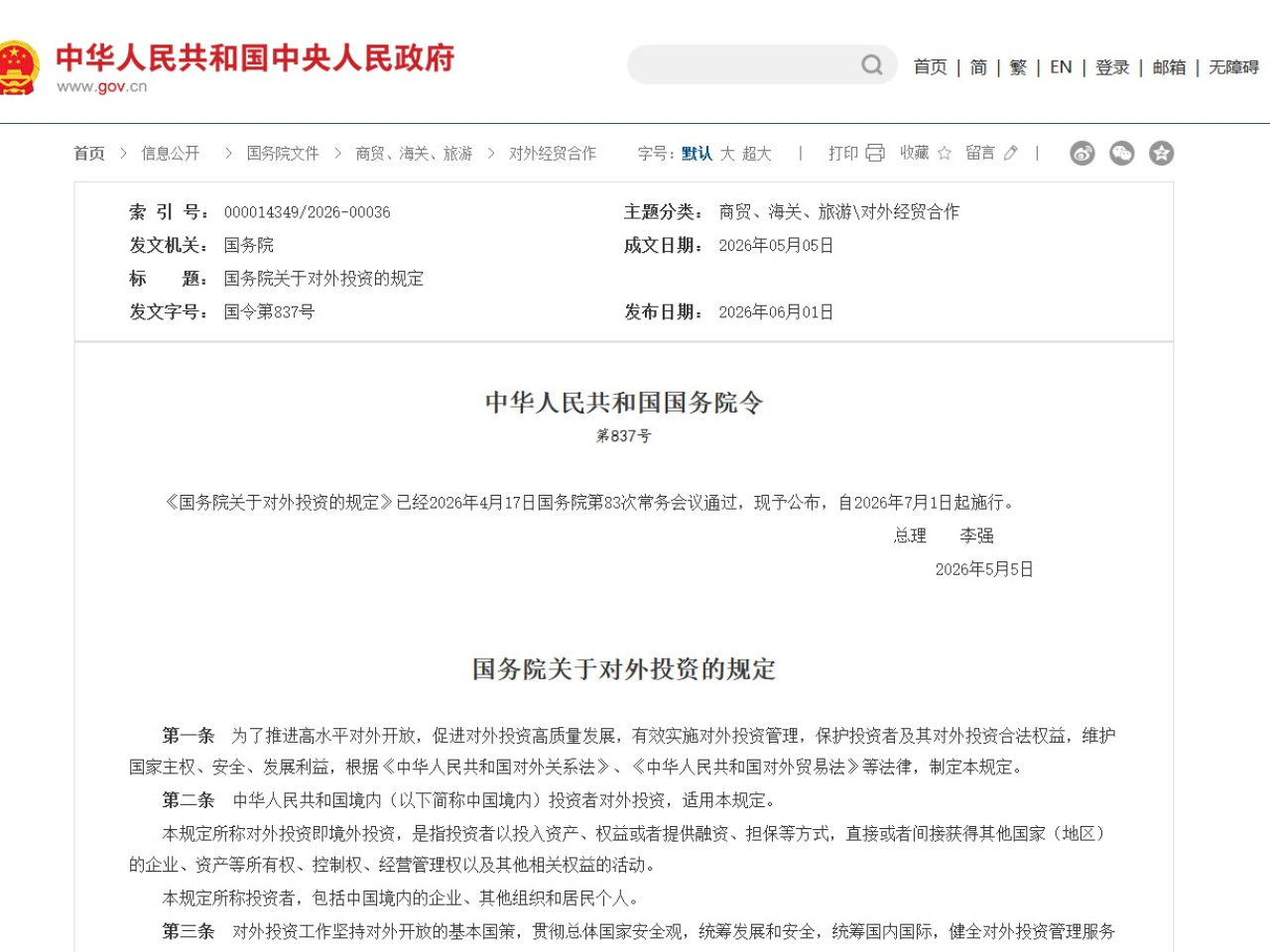Click the 打印 print link

pyautogui.click(x=843, y=153)
